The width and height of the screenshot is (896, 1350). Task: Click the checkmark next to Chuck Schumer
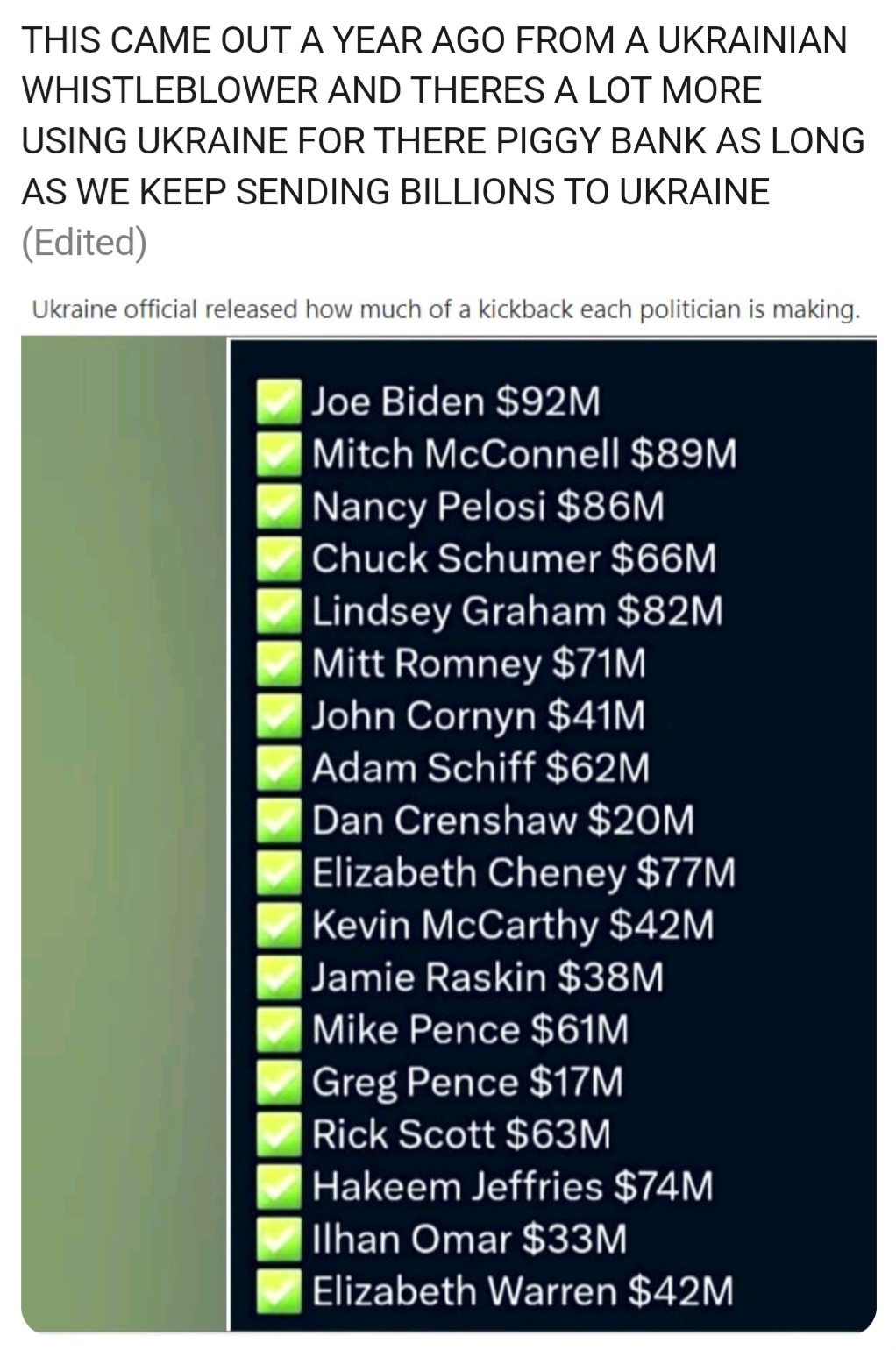click(x=280, y=559)
